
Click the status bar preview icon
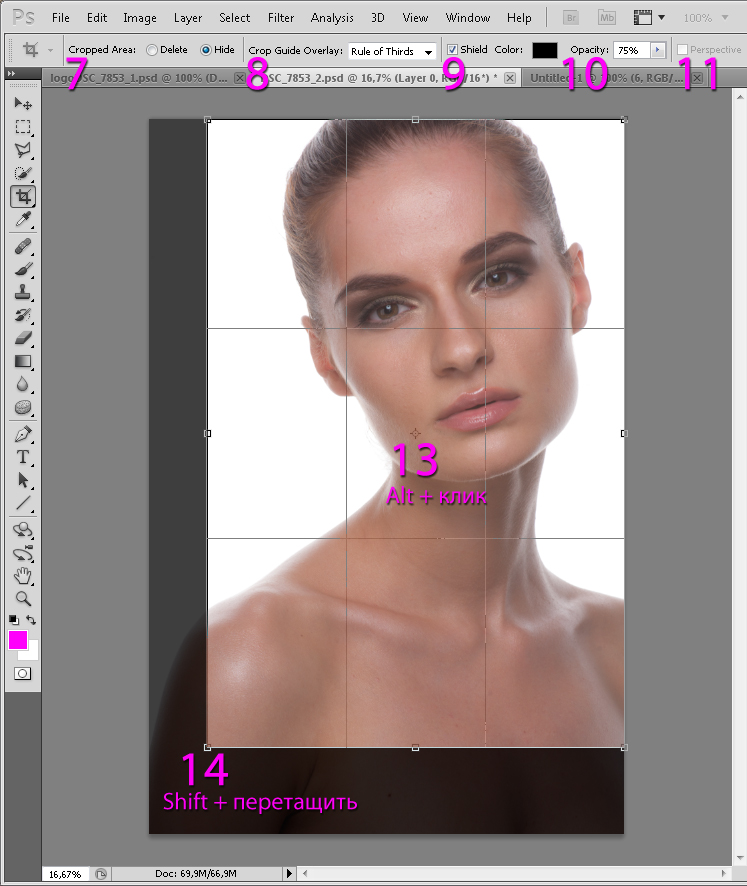click(101, 874)
